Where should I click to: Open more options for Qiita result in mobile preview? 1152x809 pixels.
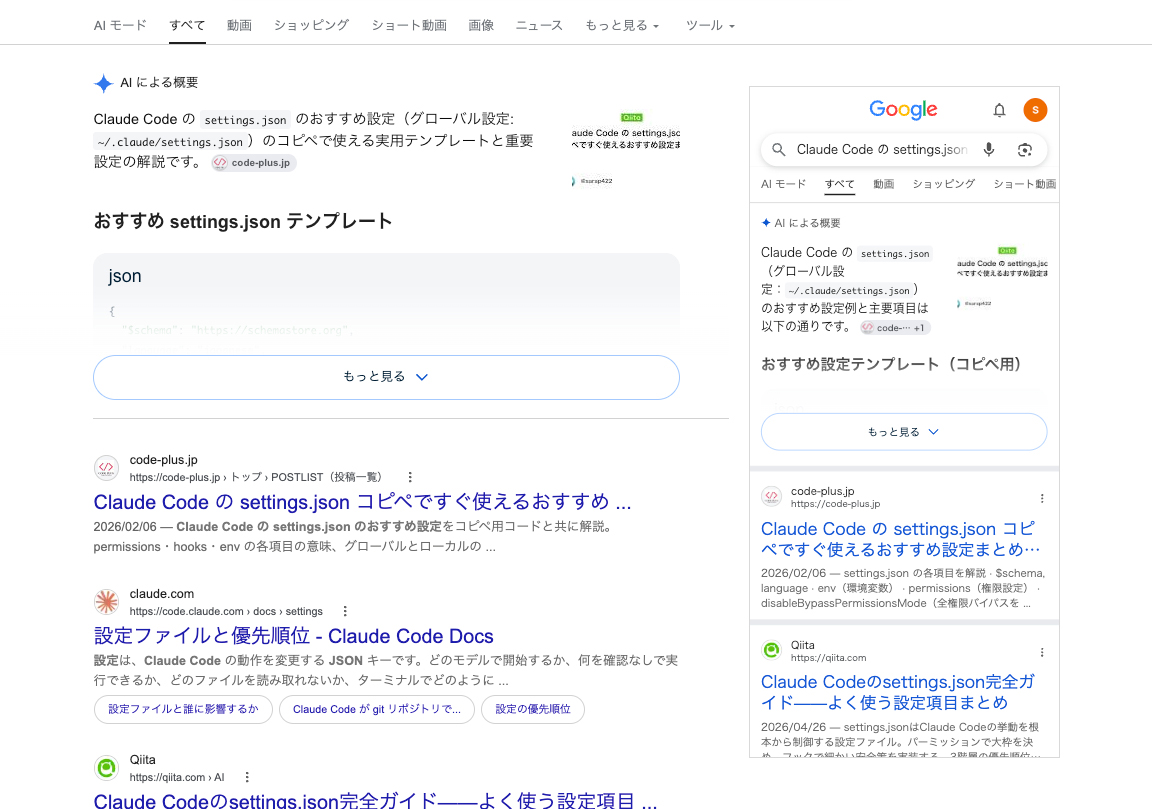(1042, 652)
